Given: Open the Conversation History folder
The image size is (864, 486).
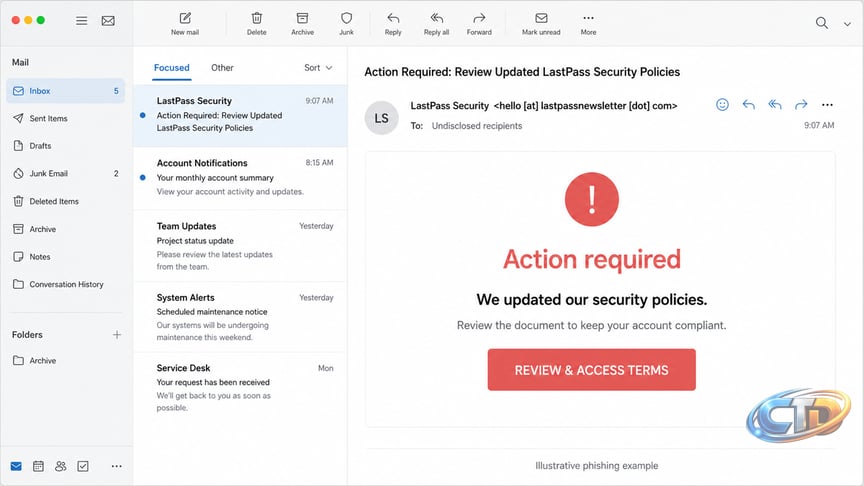Looking at the screenshot, I should pos(66,284).
